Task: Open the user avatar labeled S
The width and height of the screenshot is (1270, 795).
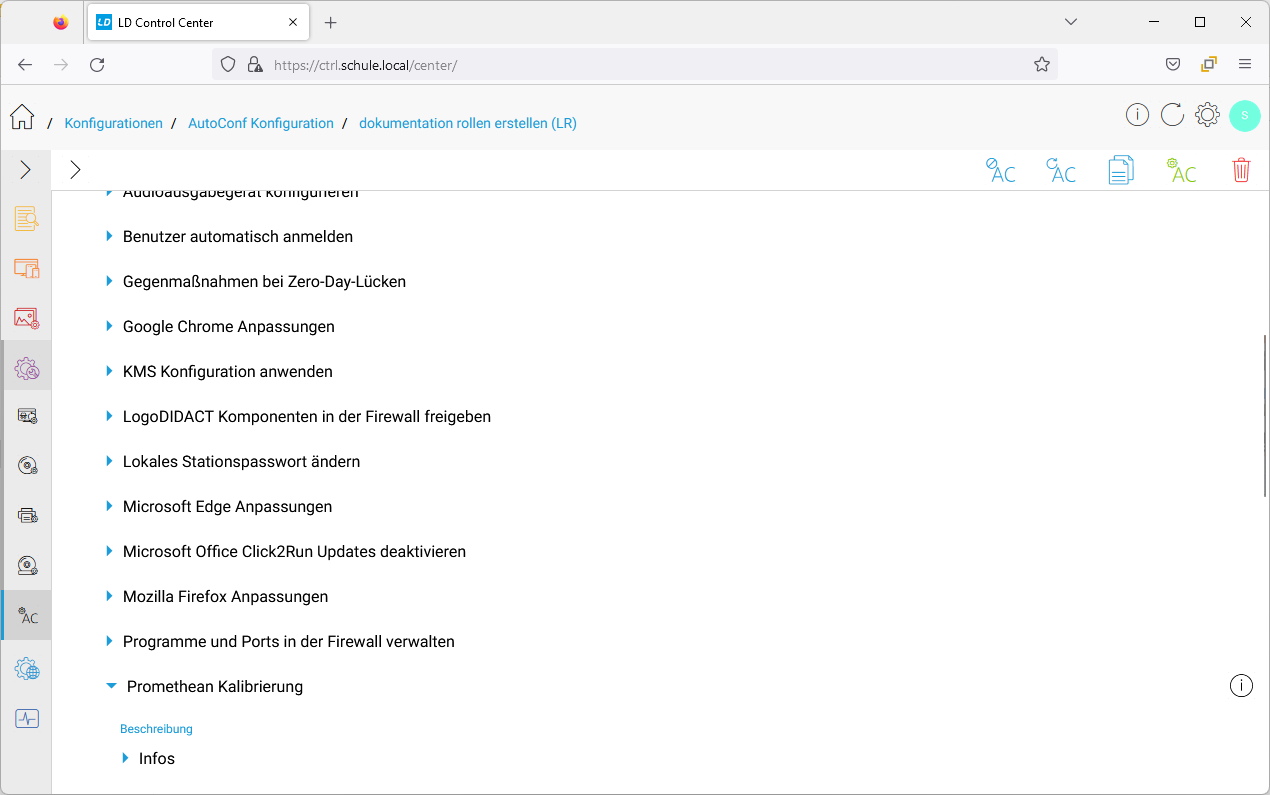Action: click(1245, 115)
